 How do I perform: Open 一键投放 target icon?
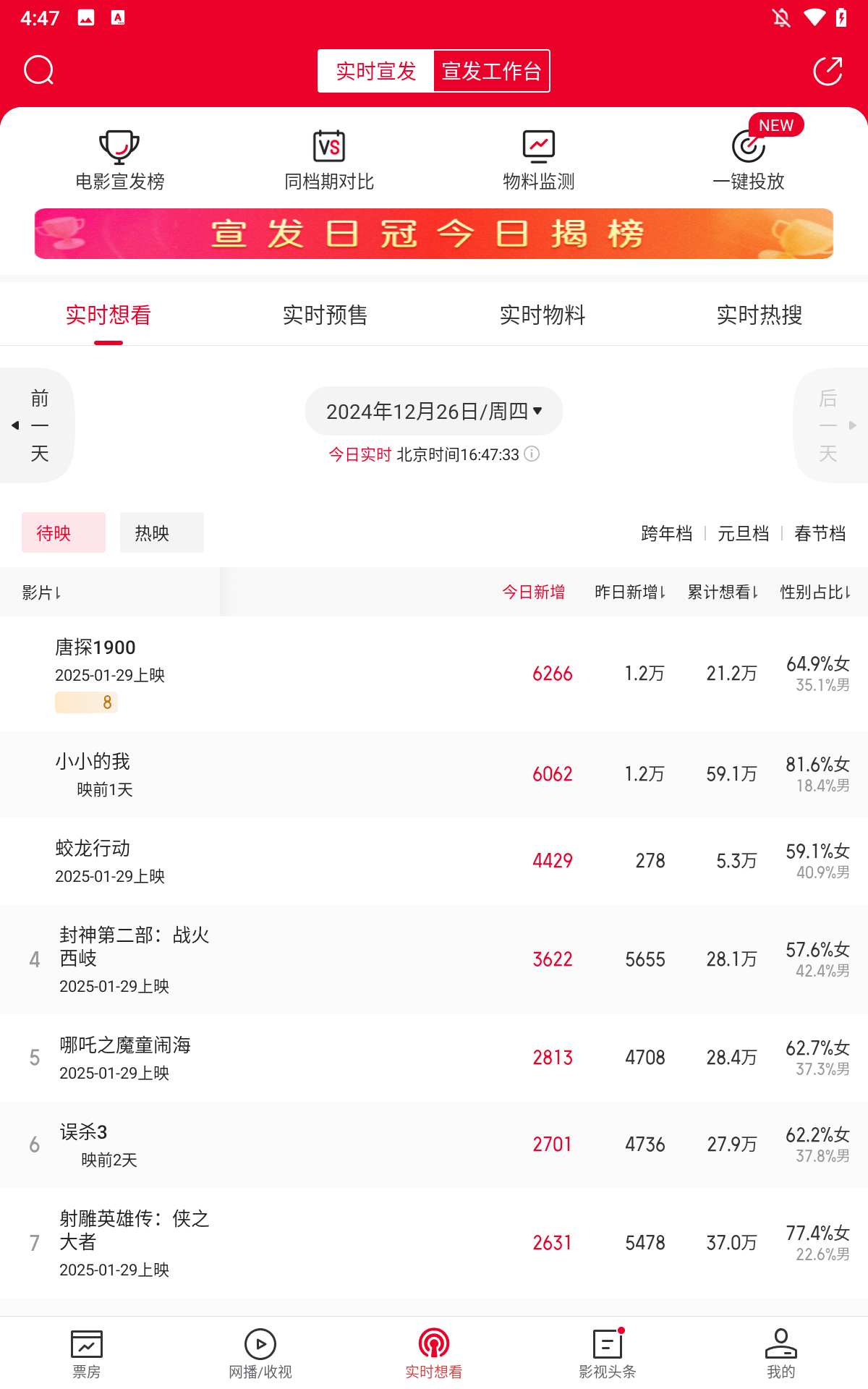coord(749,147)
